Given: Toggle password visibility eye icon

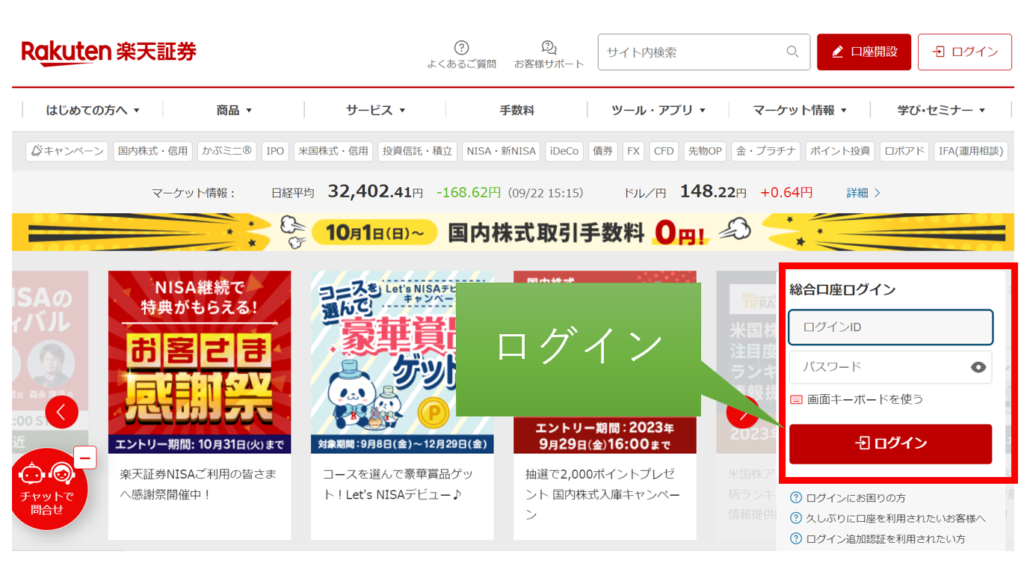Looking at the screenshot, I should pos(978,367).
